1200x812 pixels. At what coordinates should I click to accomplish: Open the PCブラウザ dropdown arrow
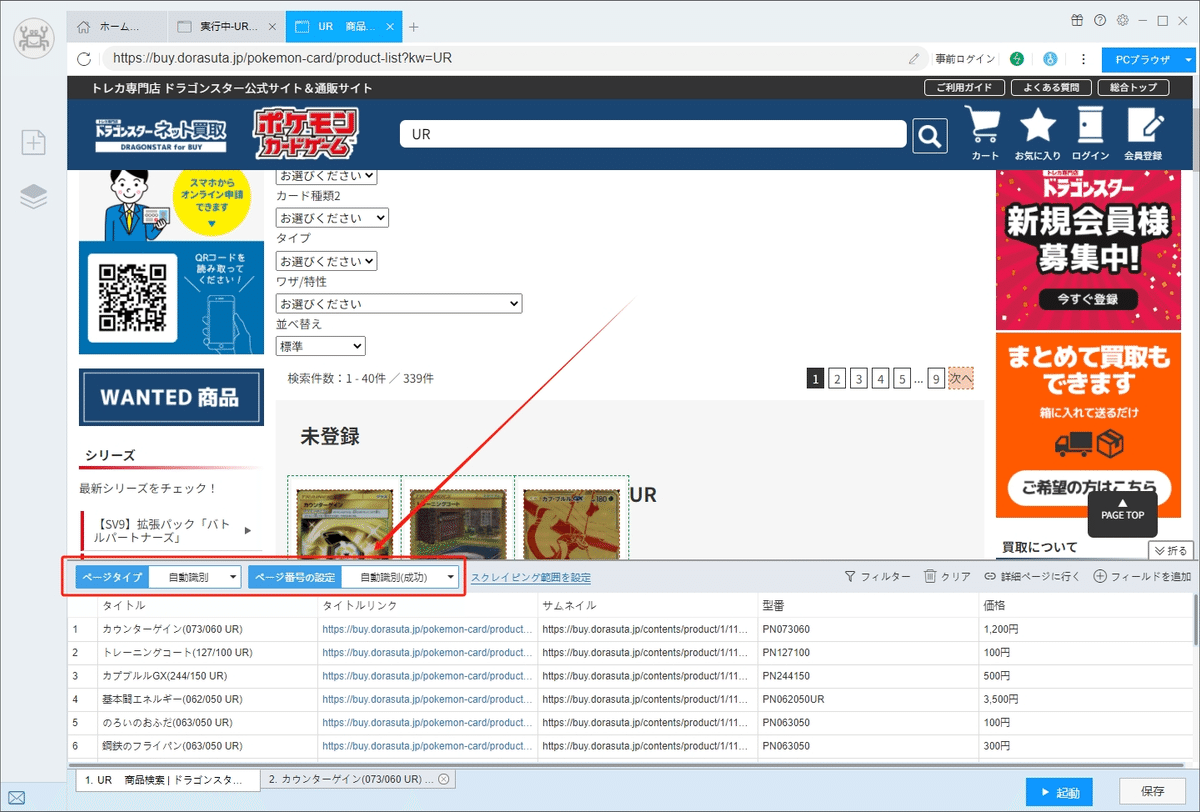tap(1187, 60)
